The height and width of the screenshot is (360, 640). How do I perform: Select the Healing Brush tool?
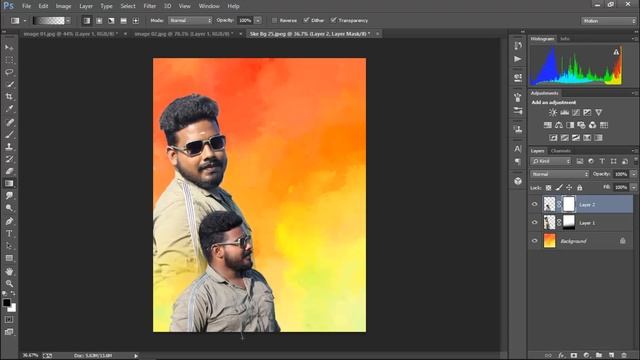point(9,122)
